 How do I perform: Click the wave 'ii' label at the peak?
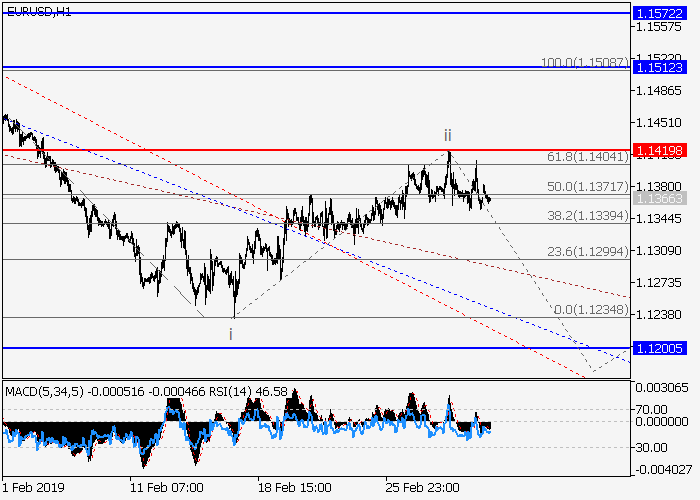(x=448, y=134)
